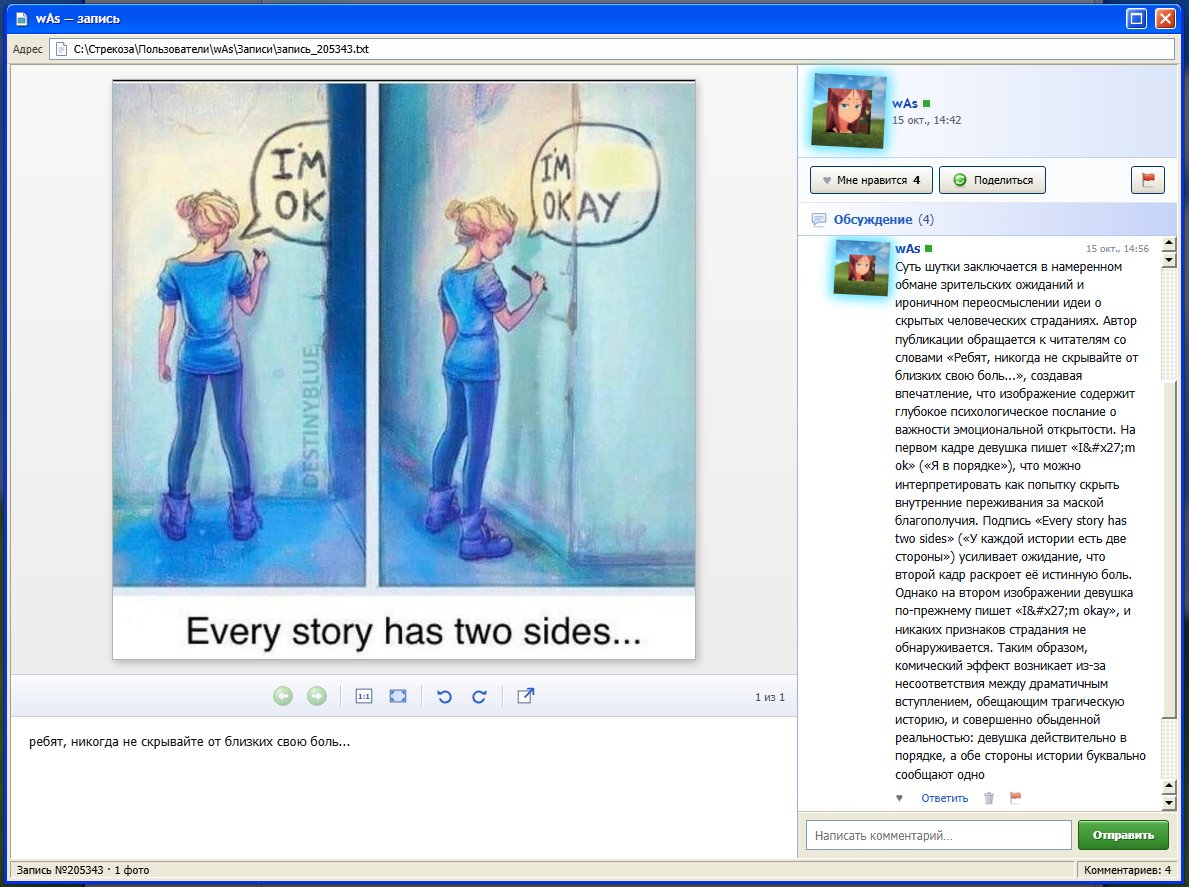Viewport: 1189px width, 887px height.
Task: Rotate the photo clockwise
Action: (x=479, y=696)
